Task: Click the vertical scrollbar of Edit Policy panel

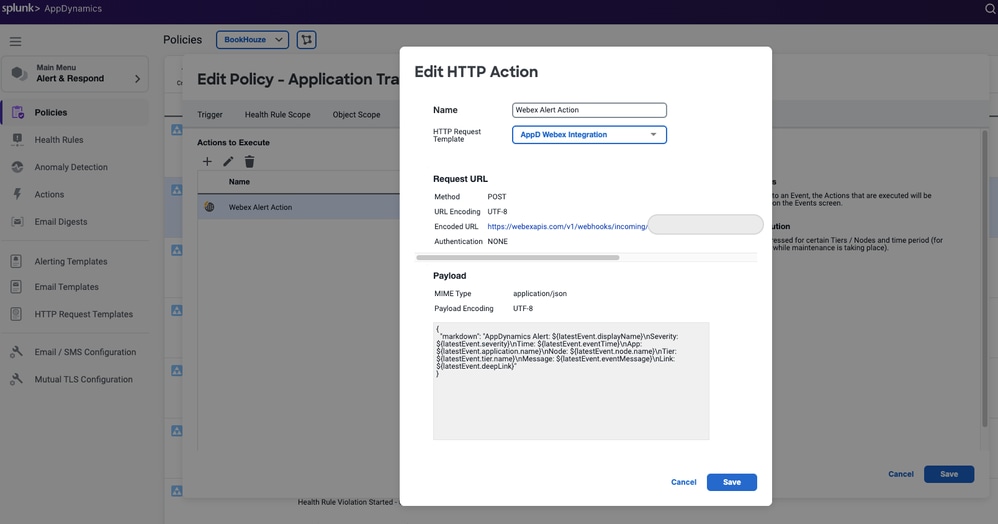Action: click(984, 278)
